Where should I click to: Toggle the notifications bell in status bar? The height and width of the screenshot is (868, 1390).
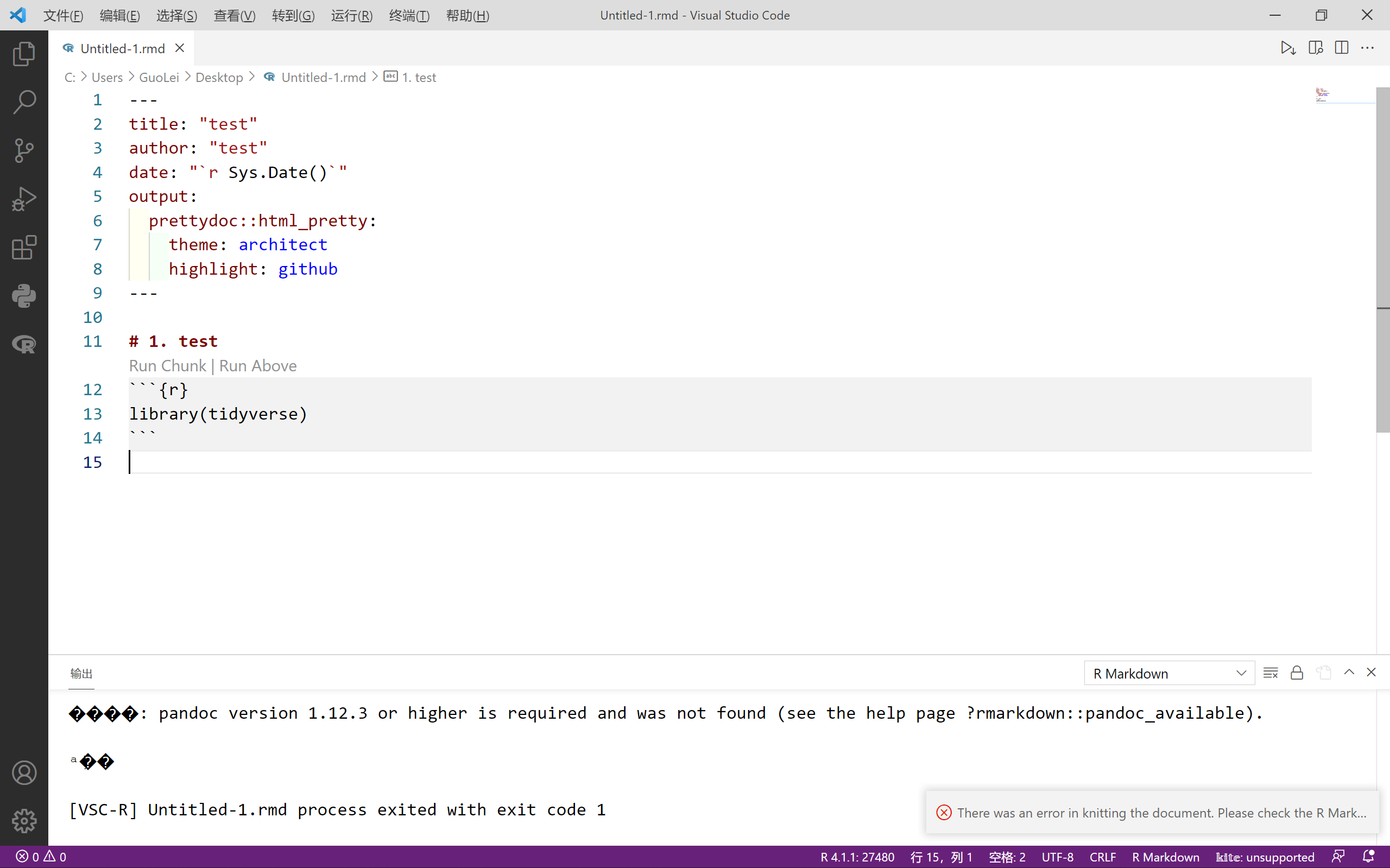1370,856
